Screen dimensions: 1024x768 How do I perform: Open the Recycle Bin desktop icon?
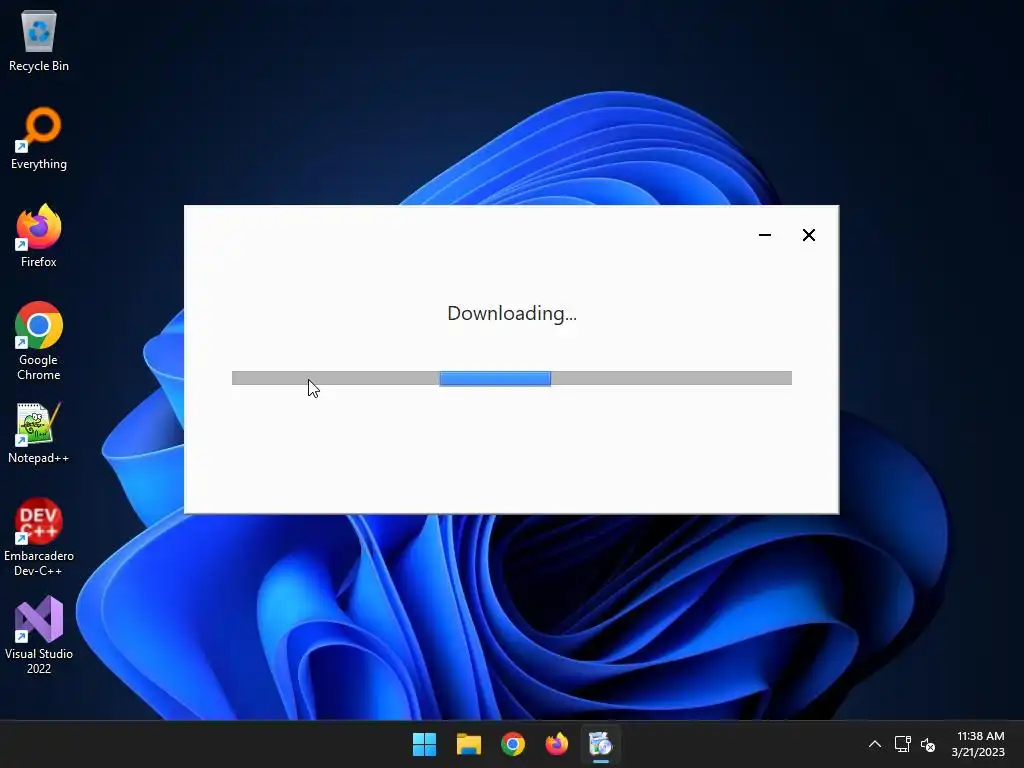(x=39, y=40)
